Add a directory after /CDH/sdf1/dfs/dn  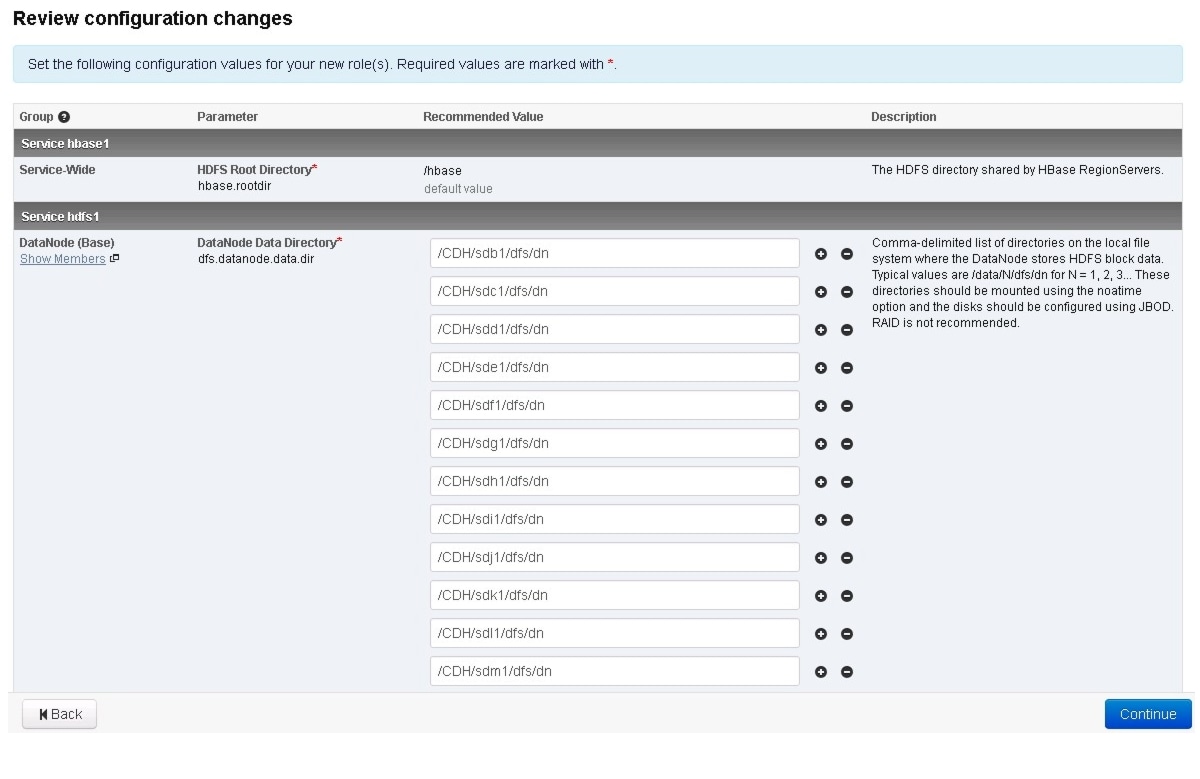point(821,406)
